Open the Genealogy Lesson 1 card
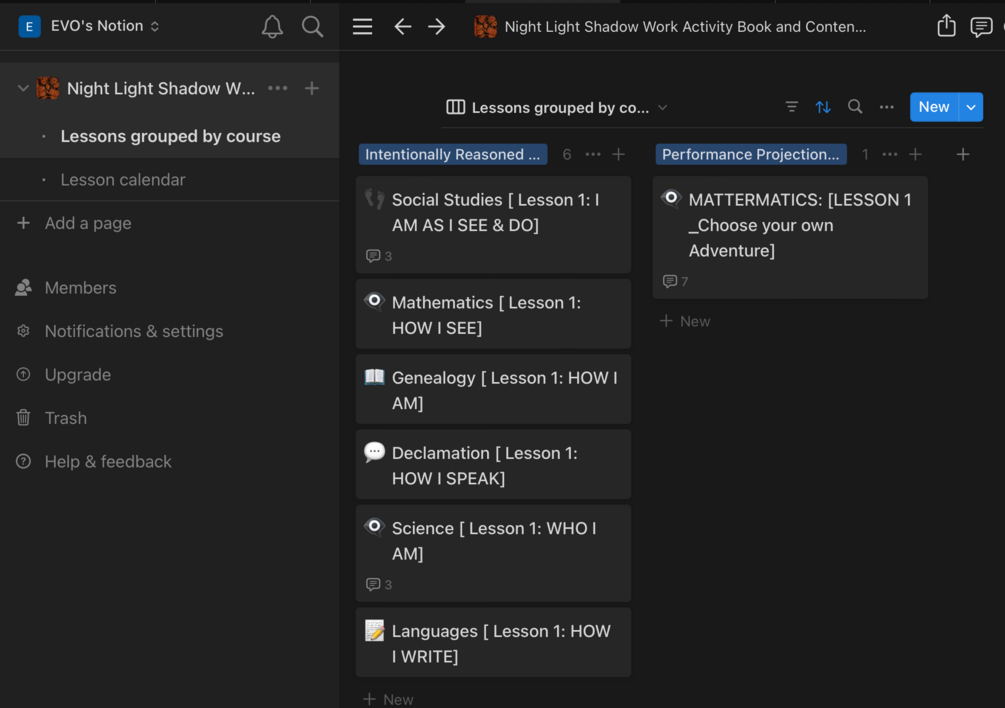This screenshot has width=1005, height=708. tap(493, 390)
